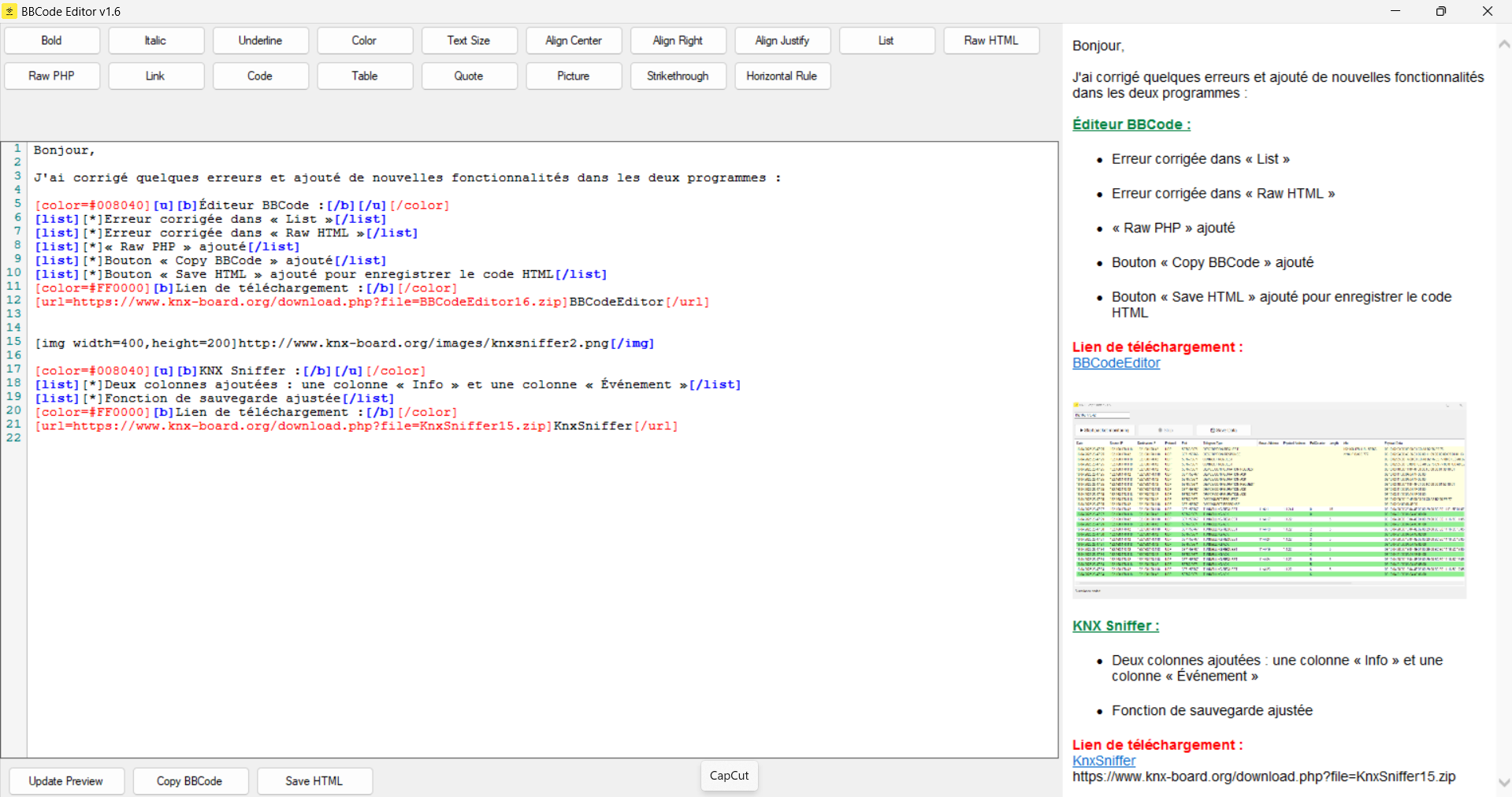The width and height of the screenshot is (1512, 797).
Task: Restore down the BBCode Editor window
Action: (1441, 11)
